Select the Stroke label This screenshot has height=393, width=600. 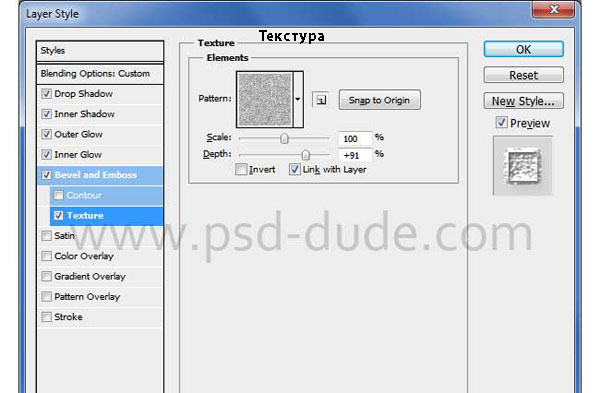pyautogui.click(x=68, y=317)
